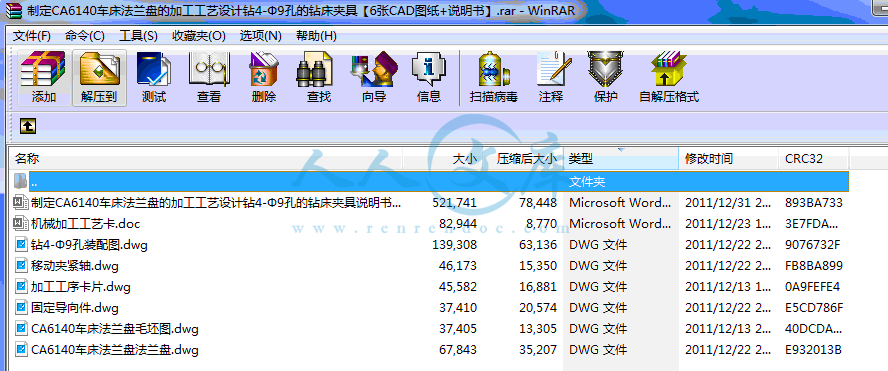Click the icon of CA6140车床法兰盘毛坯图.dwg
888x371 pixels.
pos(21,329)
